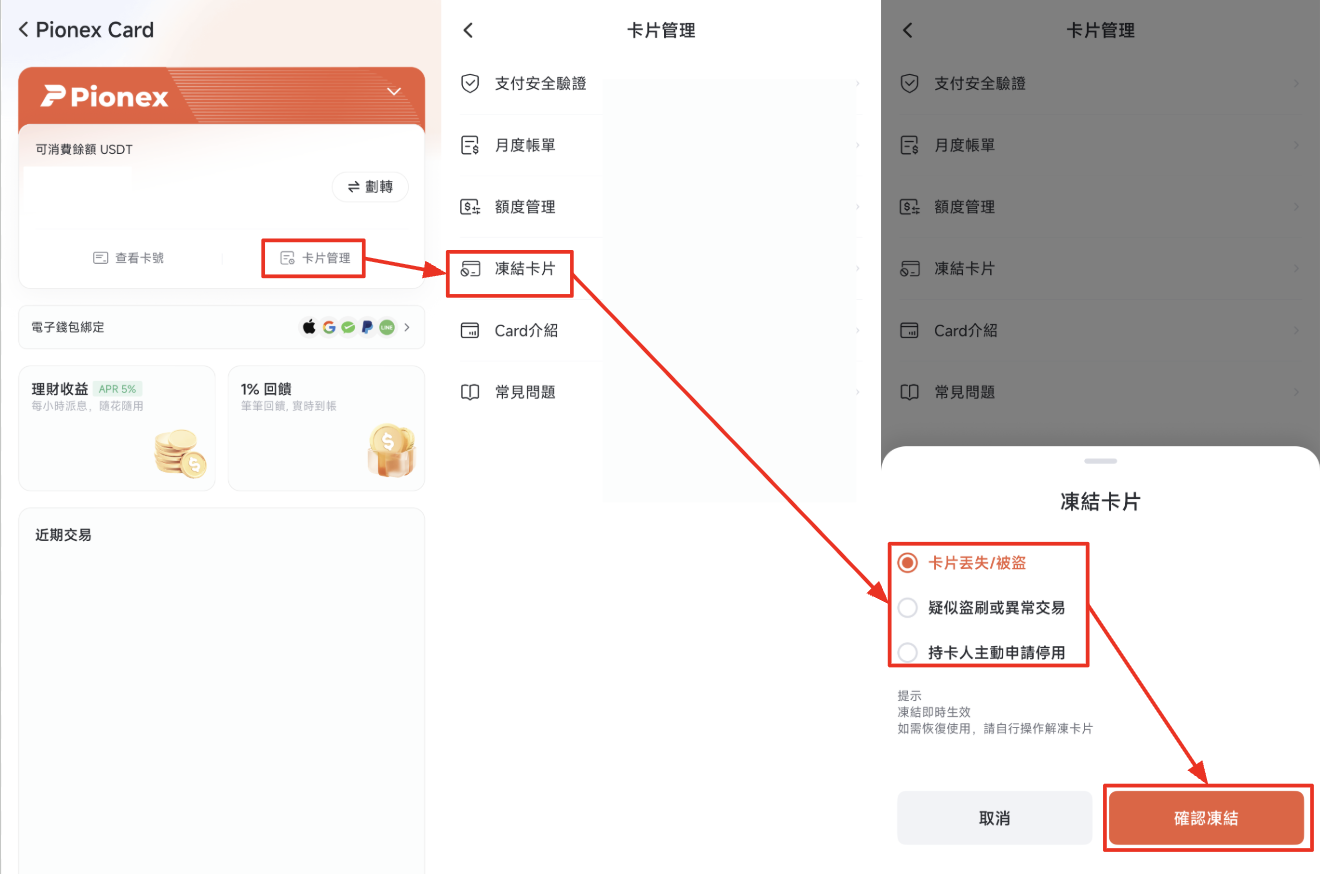
Task: Click the 近期交易 heading
Action: pos(63,535)
